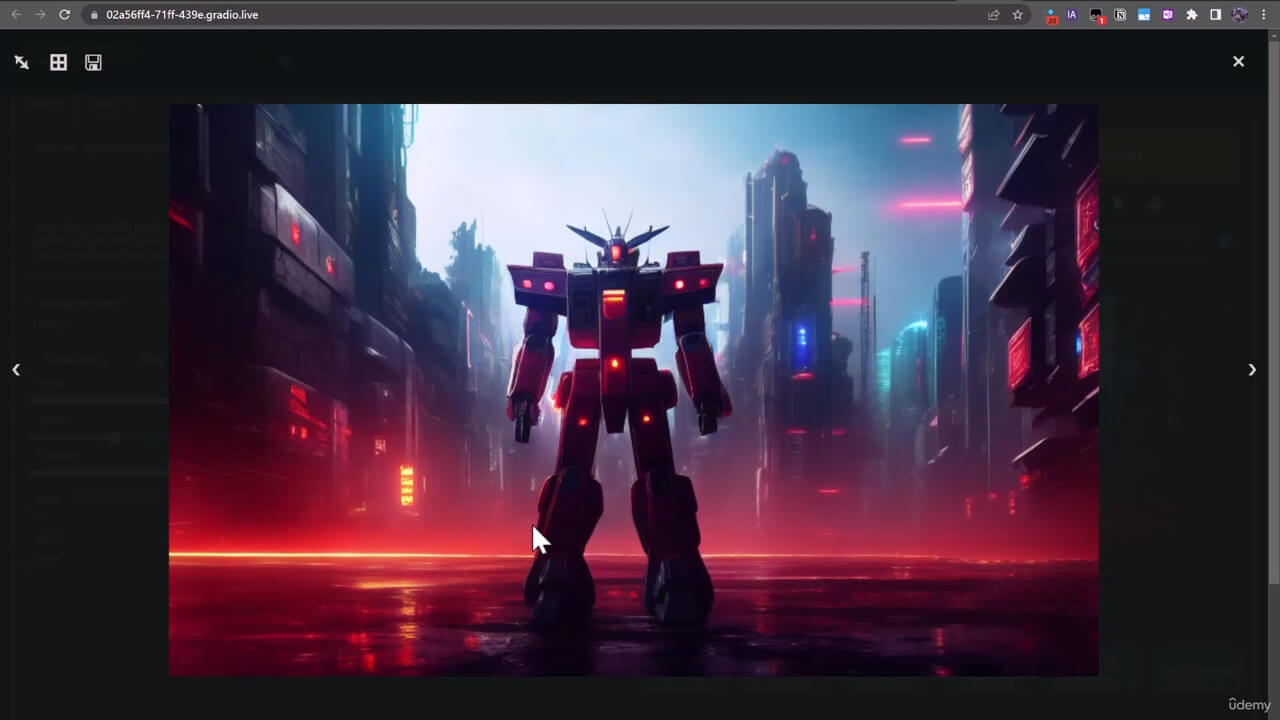Go to the previous image arrow

coord(16,370)
